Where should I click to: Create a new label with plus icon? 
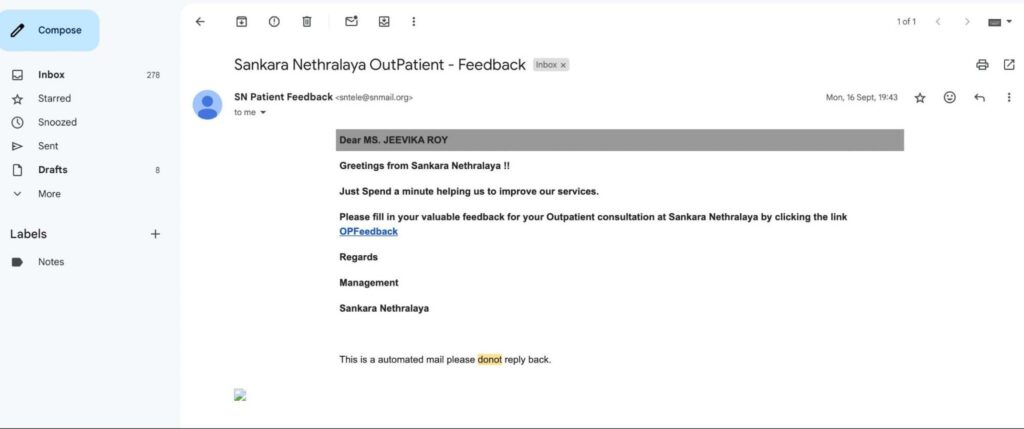click(x=155, y=234)
